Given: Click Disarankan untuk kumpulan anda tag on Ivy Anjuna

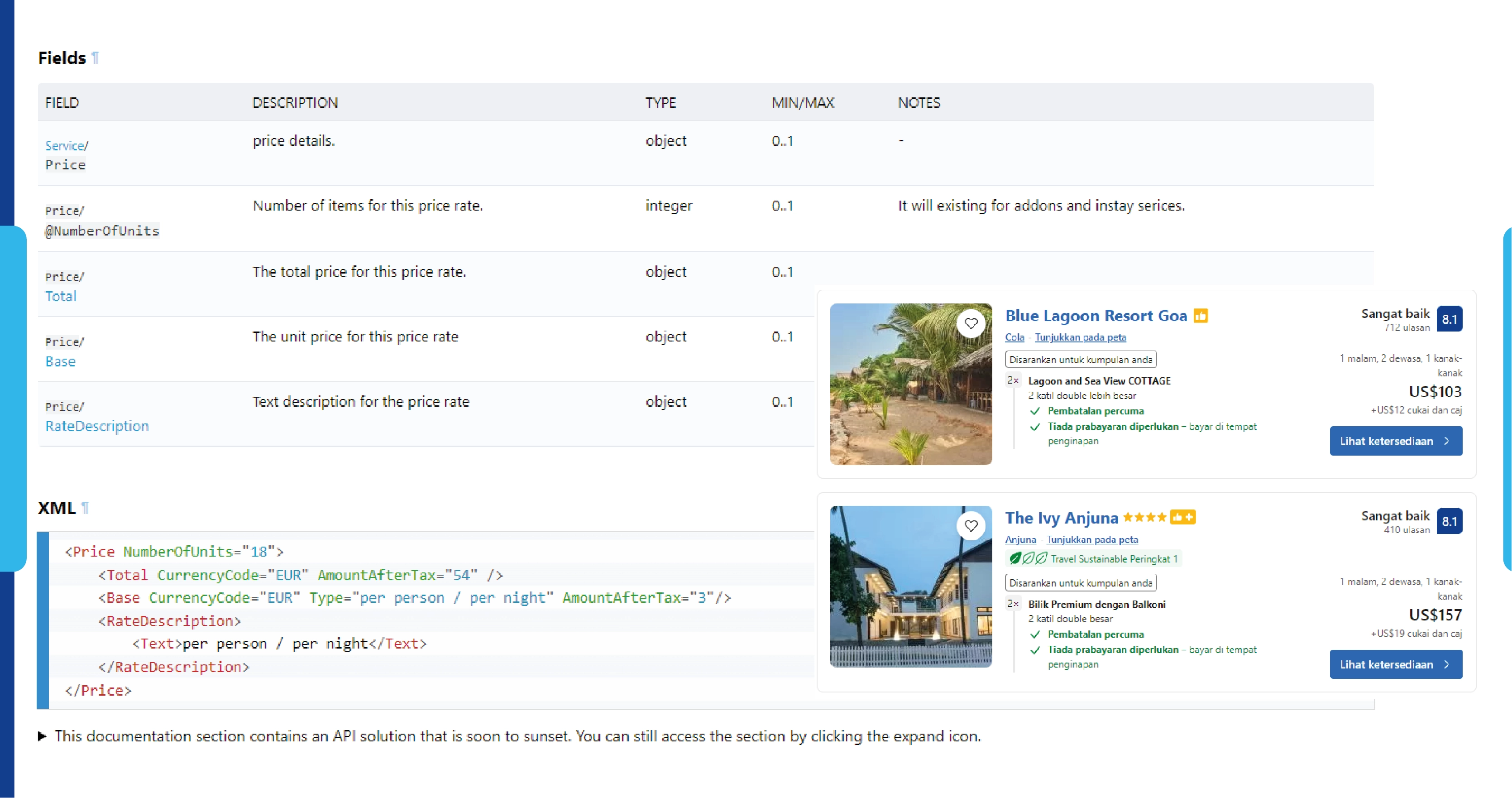Looking at the screenshot, I should coord(1081,582).
